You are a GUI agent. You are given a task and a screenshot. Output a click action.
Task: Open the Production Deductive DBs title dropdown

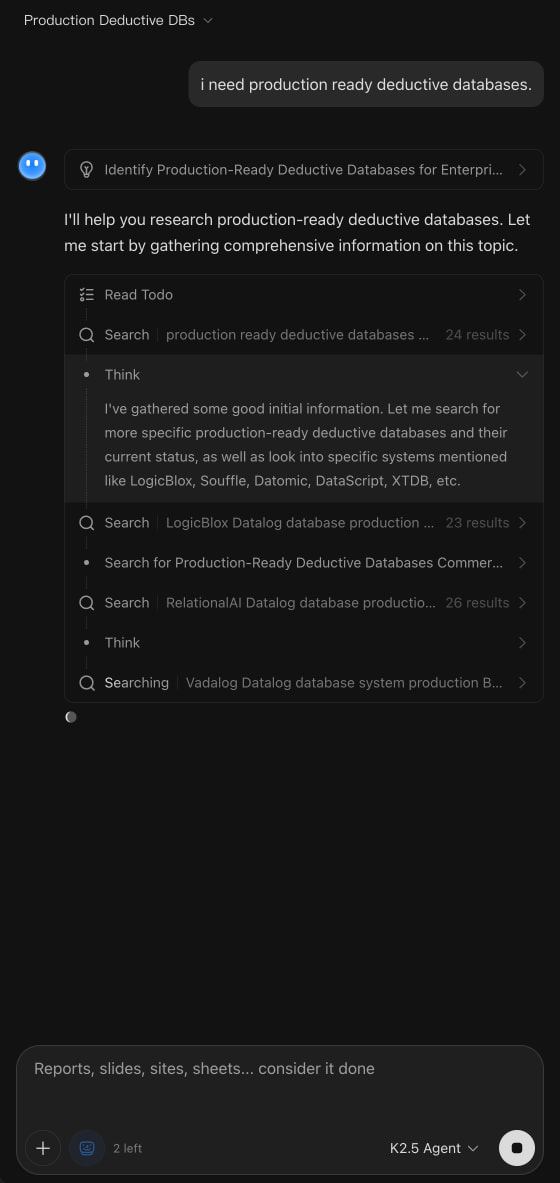coord(118,20)
